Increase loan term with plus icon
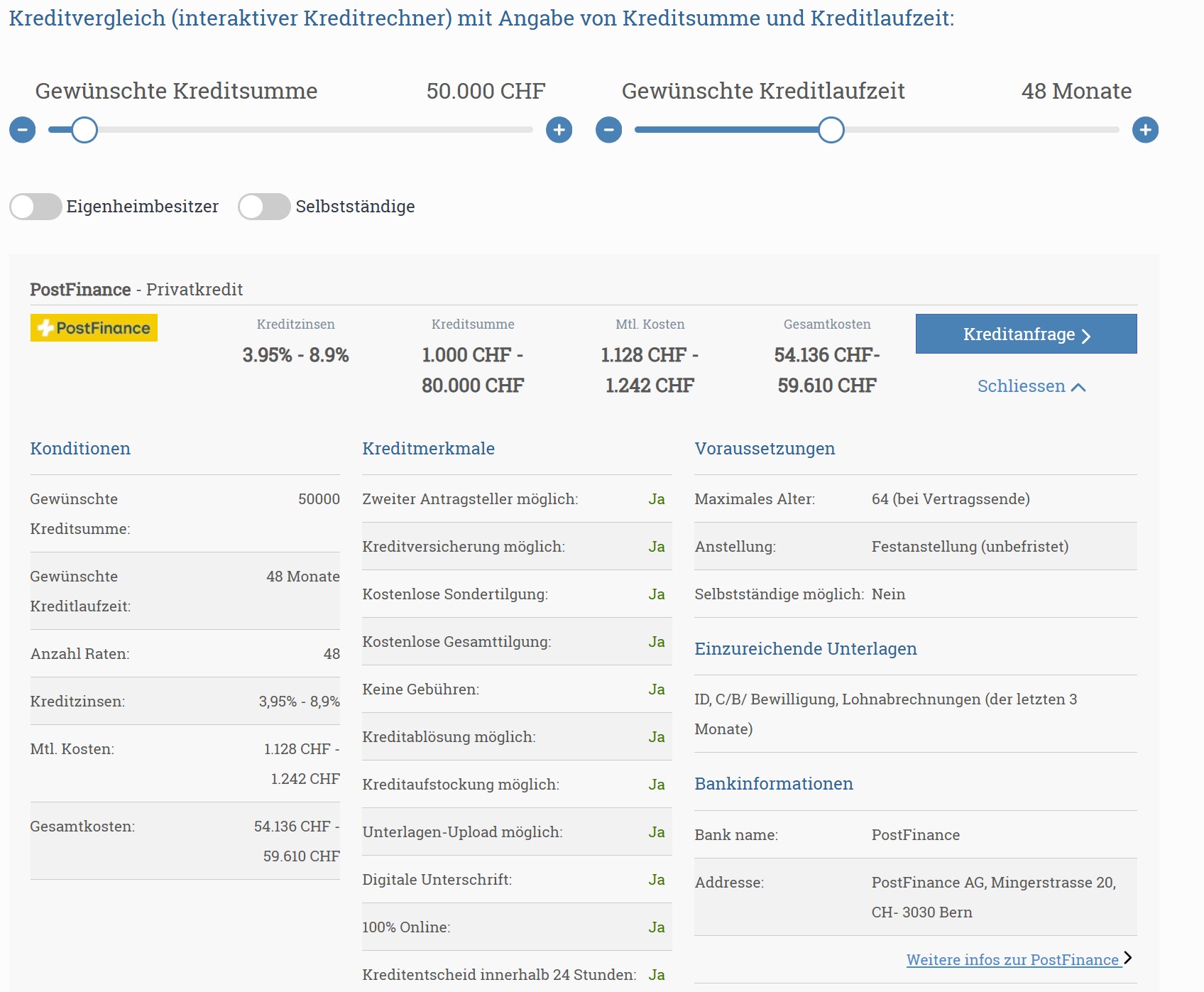The image size is (1204, 992). coord(1145,130)
